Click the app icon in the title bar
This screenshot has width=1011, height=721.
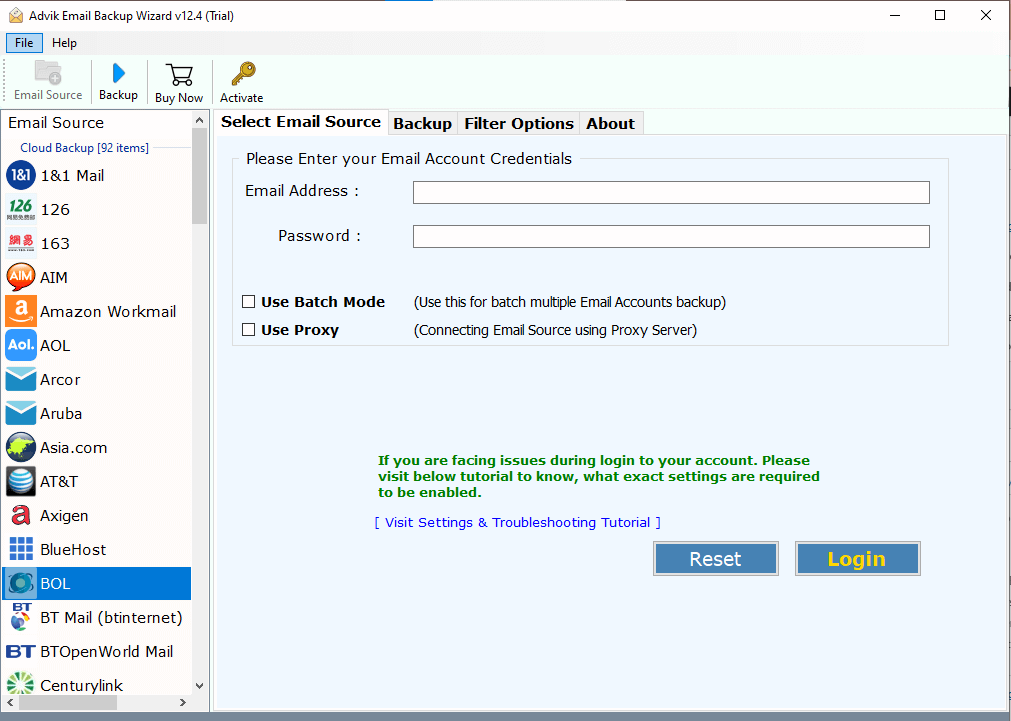coord(15,15)
